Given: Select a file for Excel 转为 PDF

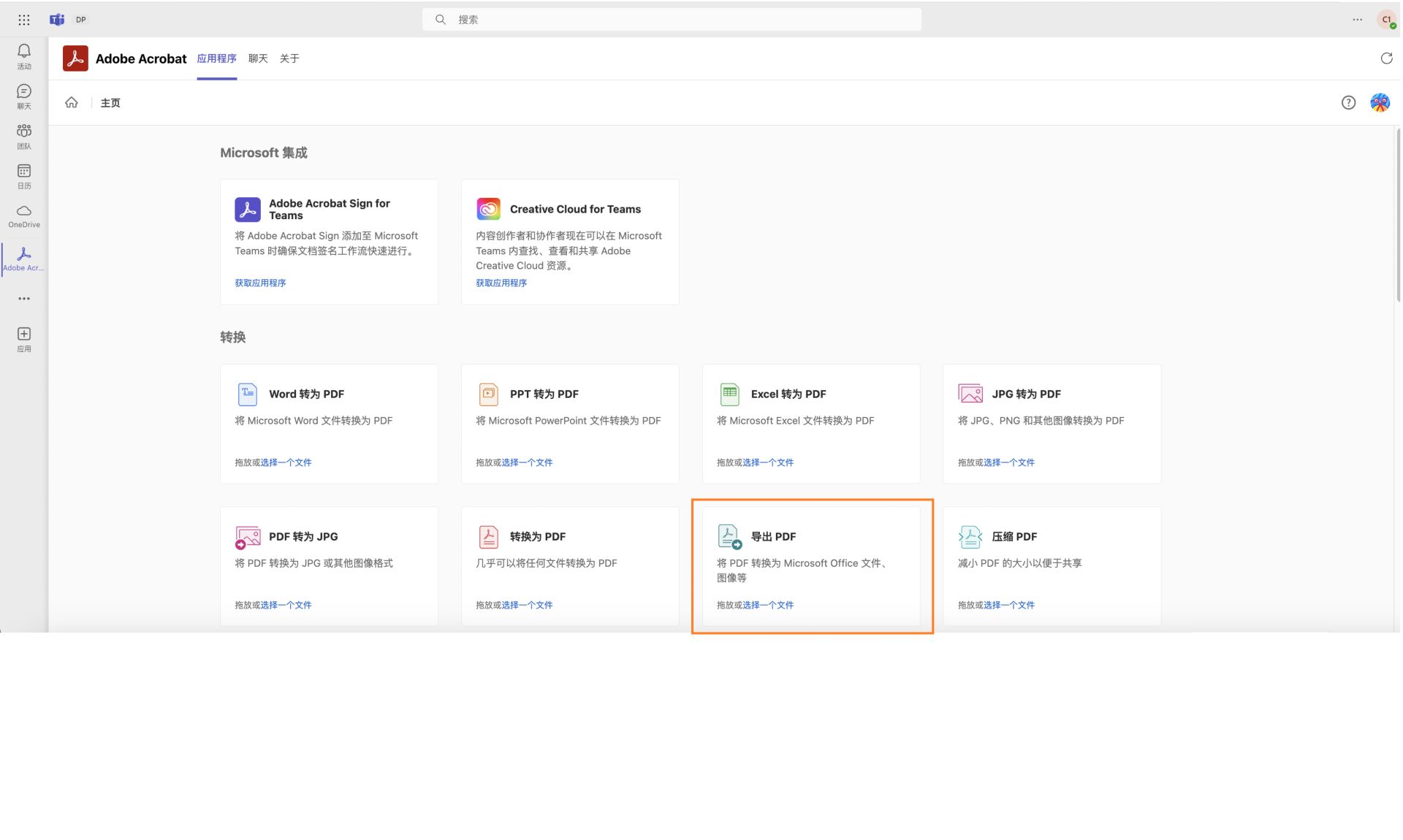Looking at the screenshot, I should click(768, 462).
